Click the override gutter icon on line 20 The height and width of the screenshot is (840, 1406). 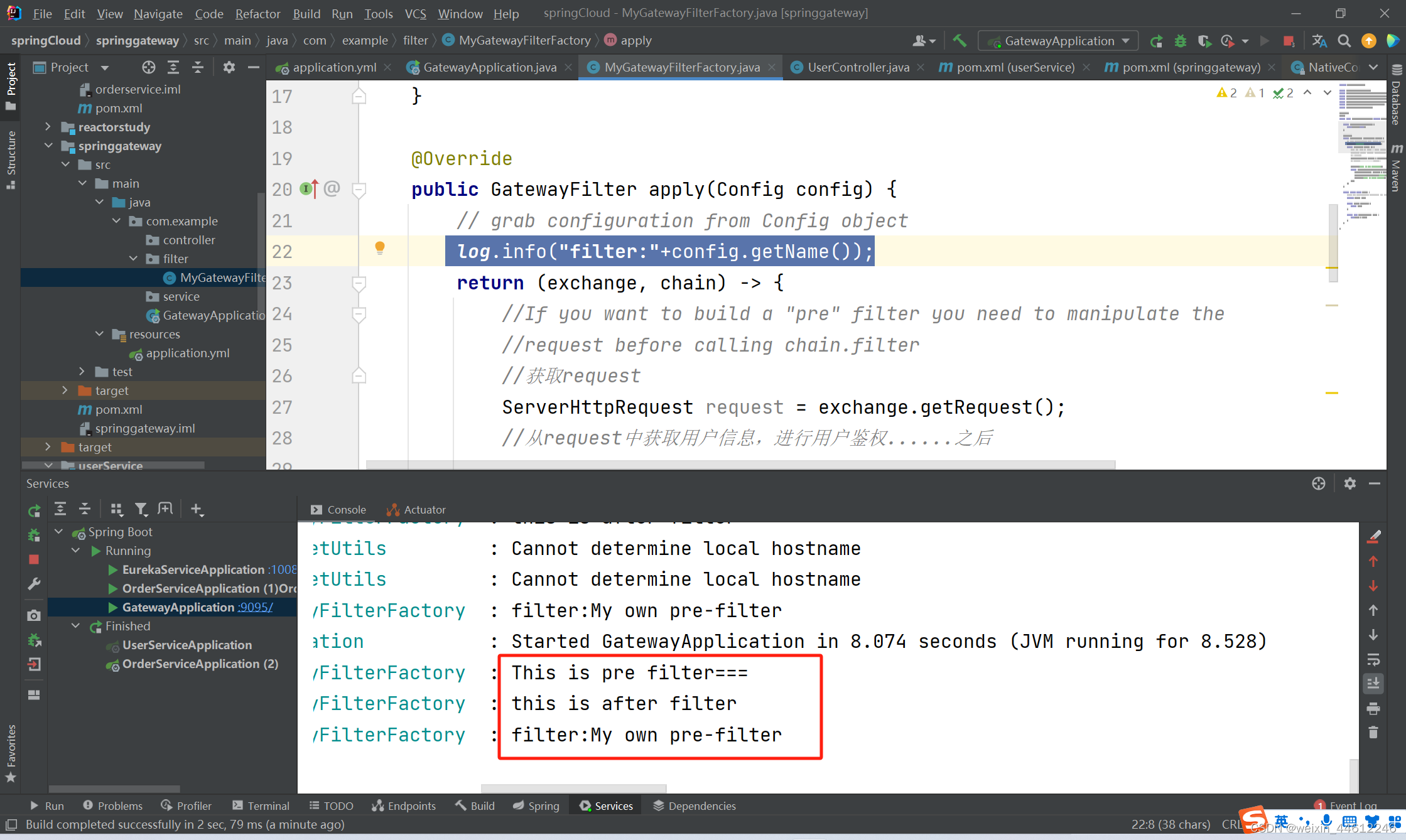pyautogui.click(x=308, y=188)
